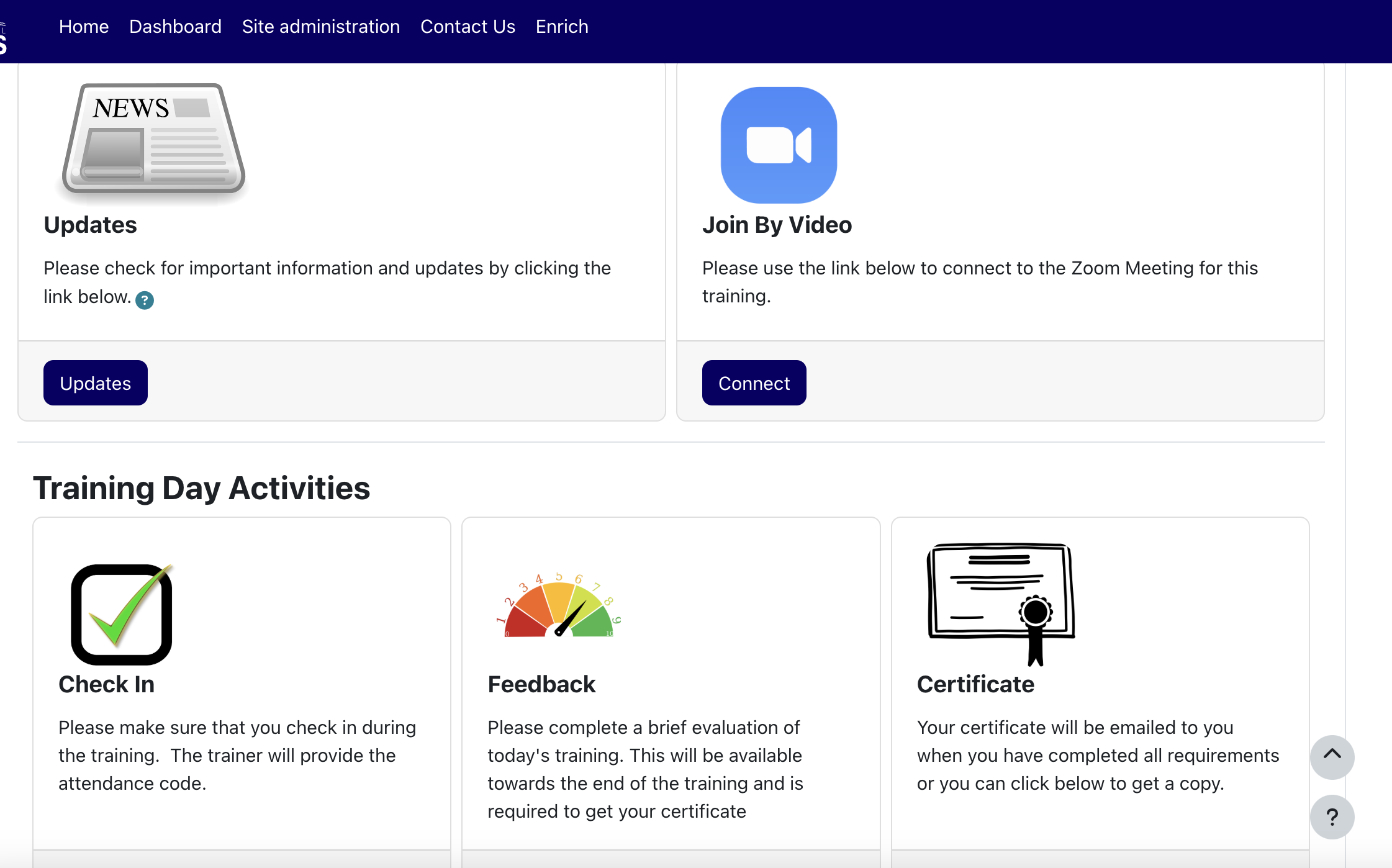The width and height of the screenshot is (1392, 868).
Task: Click the Join By Video heading
Action: 777,225
